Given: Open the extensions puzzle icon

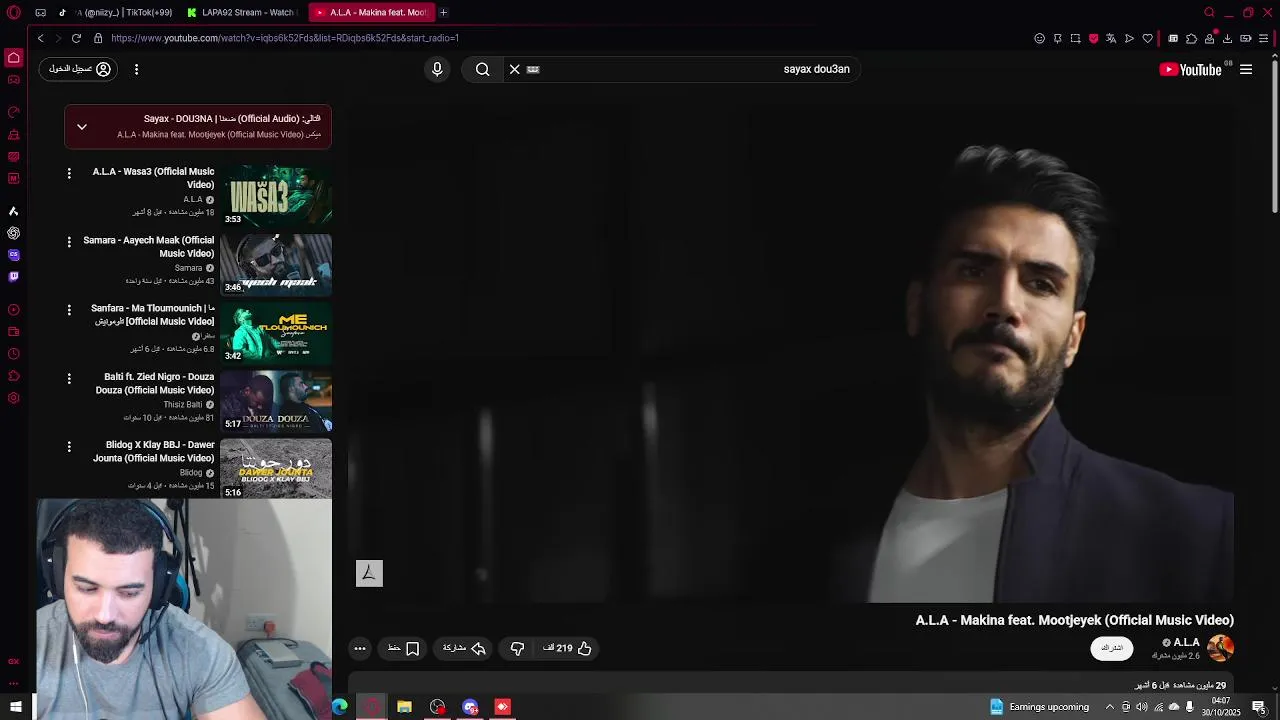Looking at the screenshot, I should click(1191, 38).
